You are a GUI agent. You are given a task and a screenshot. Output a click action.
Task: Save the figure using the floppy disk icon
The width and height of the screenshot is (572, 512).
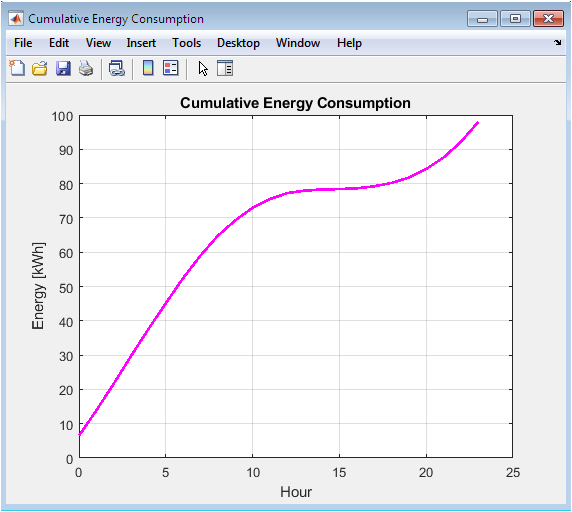63,68
